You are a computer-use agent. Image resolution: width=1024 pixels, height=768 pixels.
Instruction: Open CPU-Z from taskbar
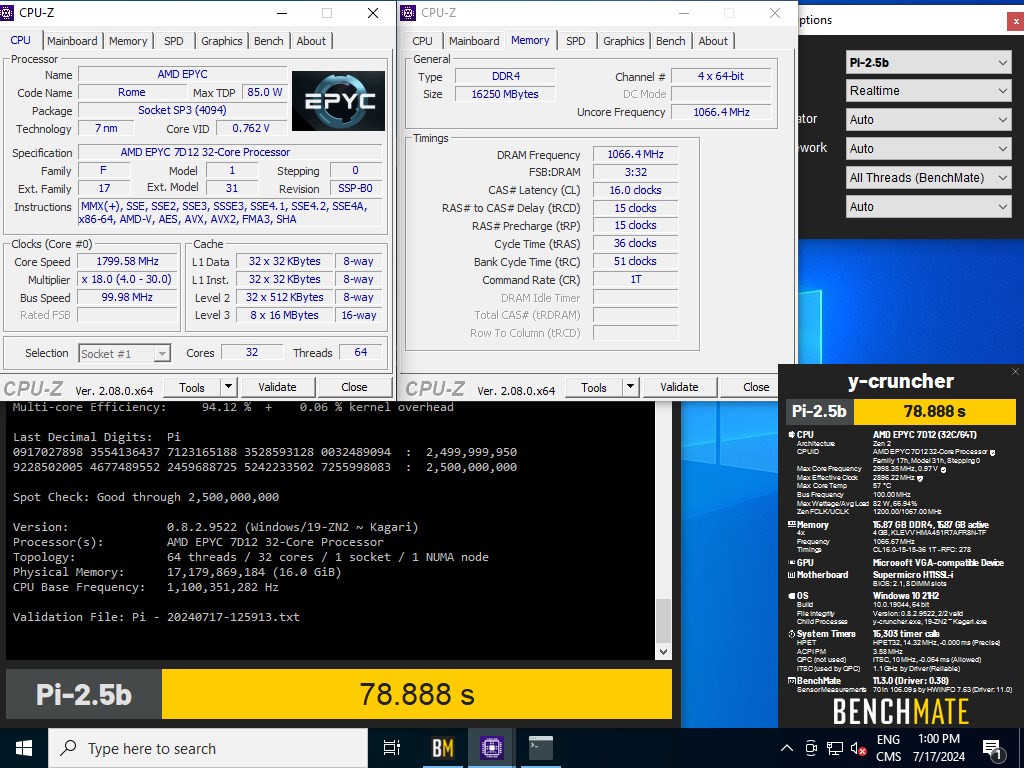coord(492,748)
